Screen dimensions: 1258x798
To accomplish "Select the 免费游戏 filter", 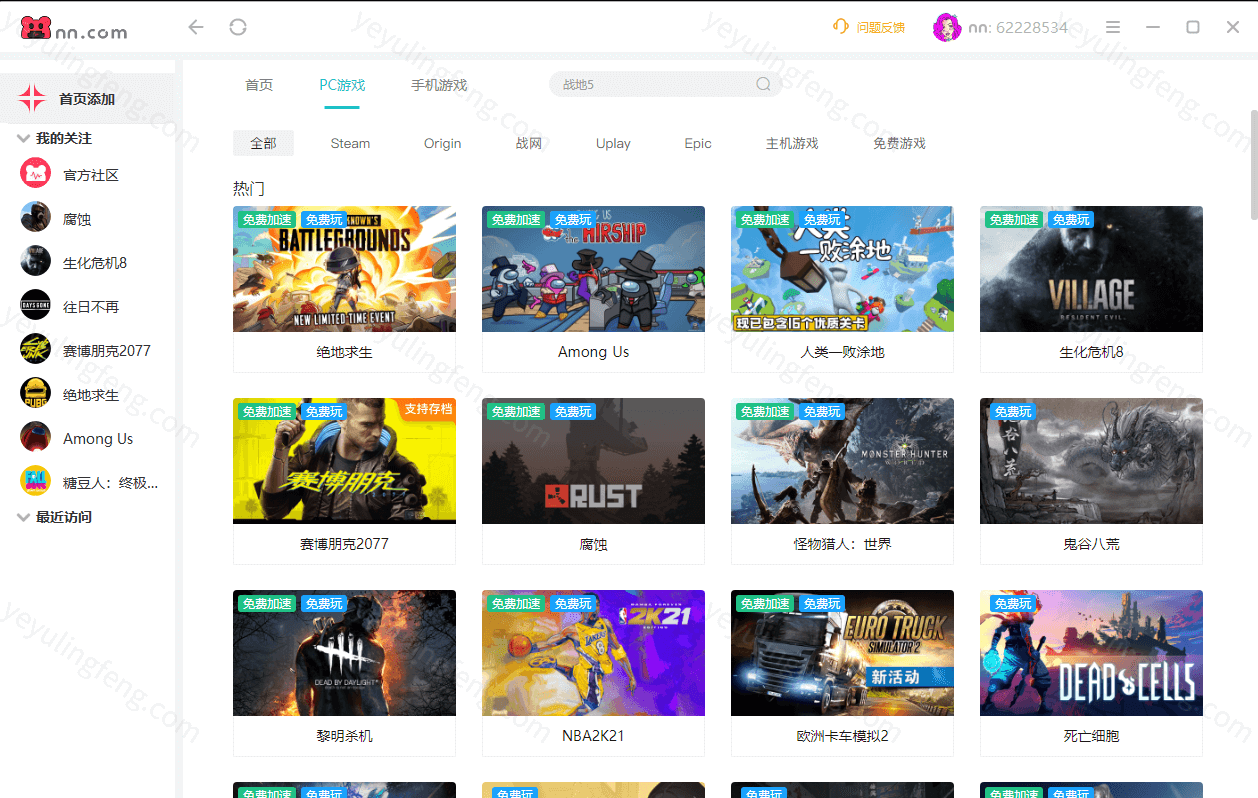I will [899, 143].
